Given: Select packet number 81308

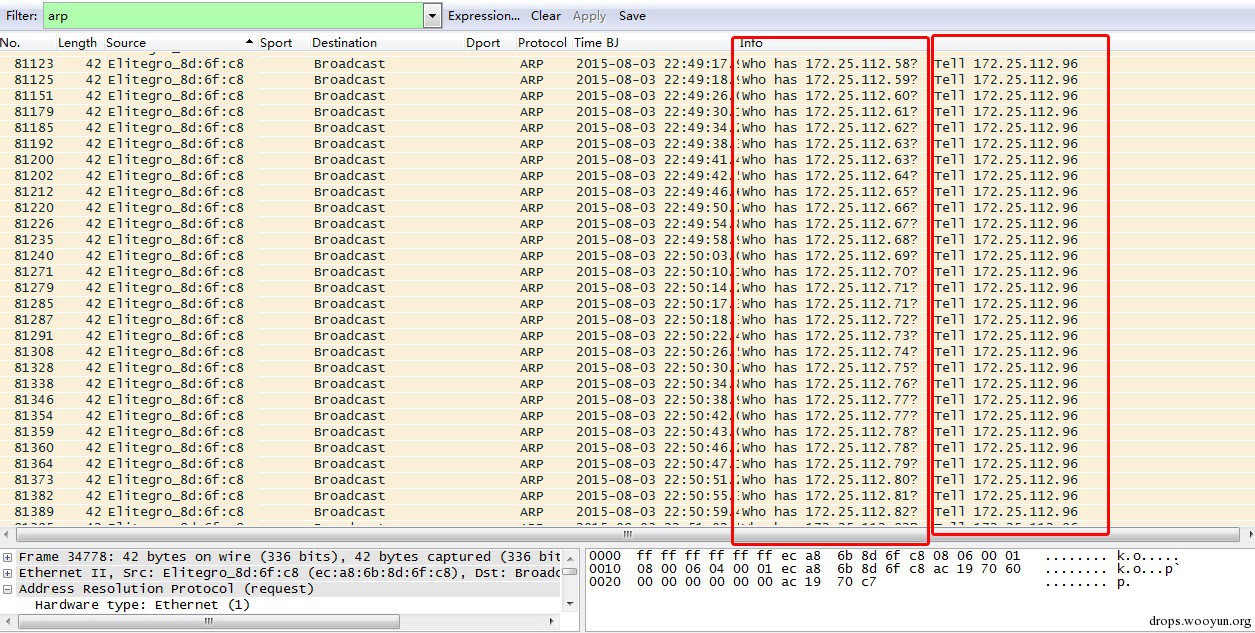Looking at the screenshot, I should click(x=34, y=352).
